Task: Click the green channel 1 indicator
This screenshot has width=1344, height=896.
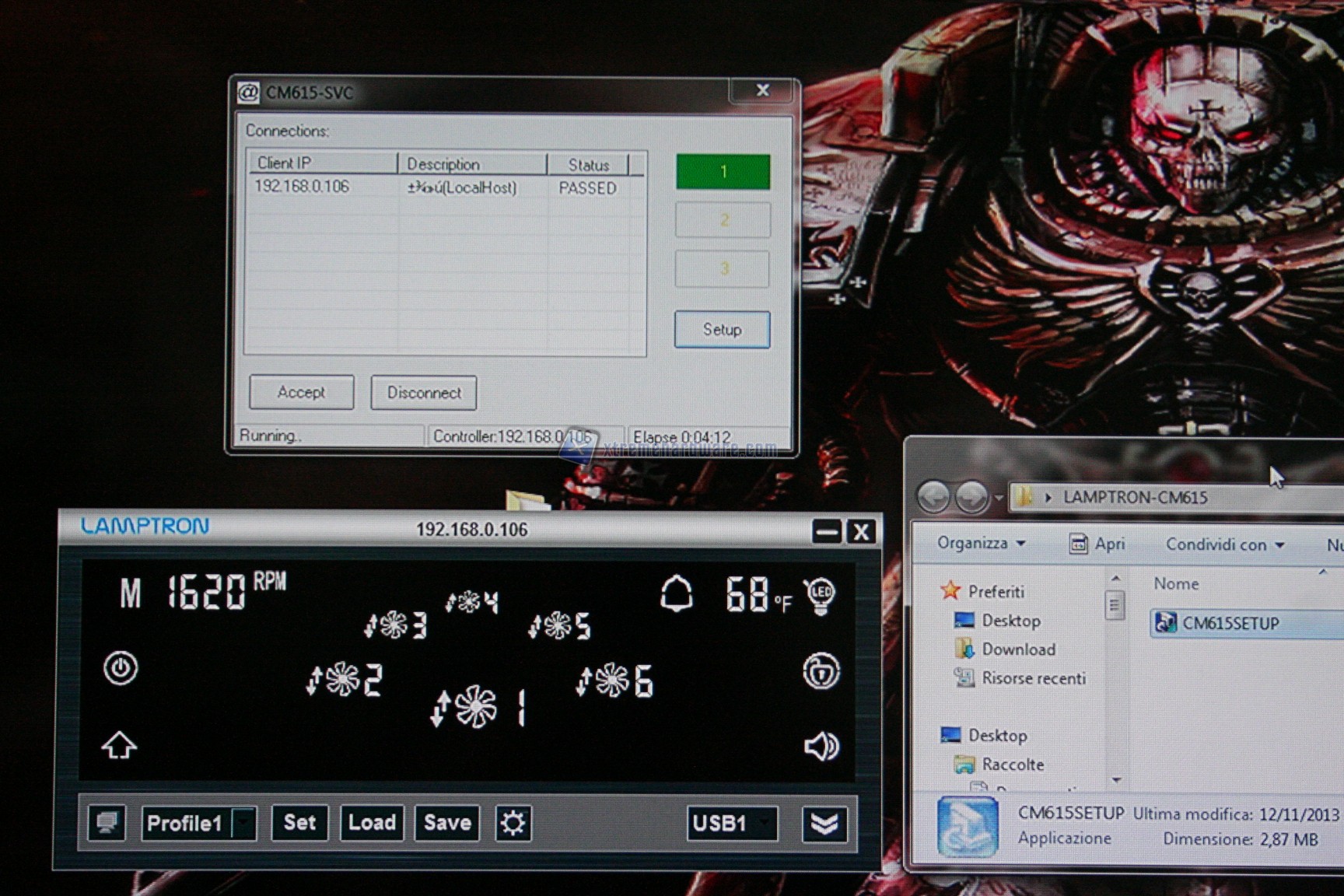Action: point(723,172)
